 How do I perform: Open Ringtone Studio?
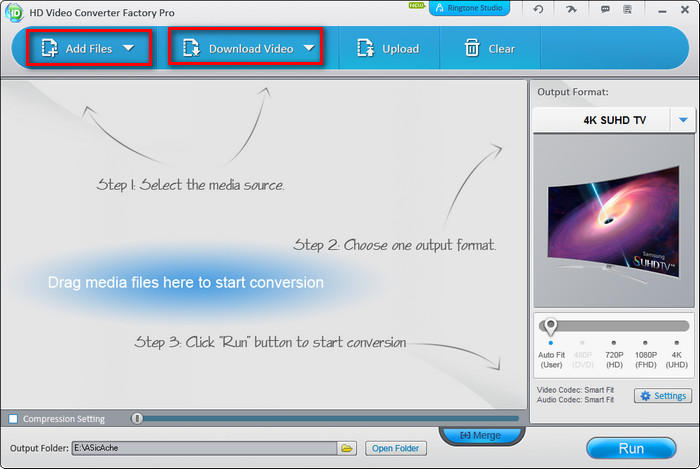[469, 8]
